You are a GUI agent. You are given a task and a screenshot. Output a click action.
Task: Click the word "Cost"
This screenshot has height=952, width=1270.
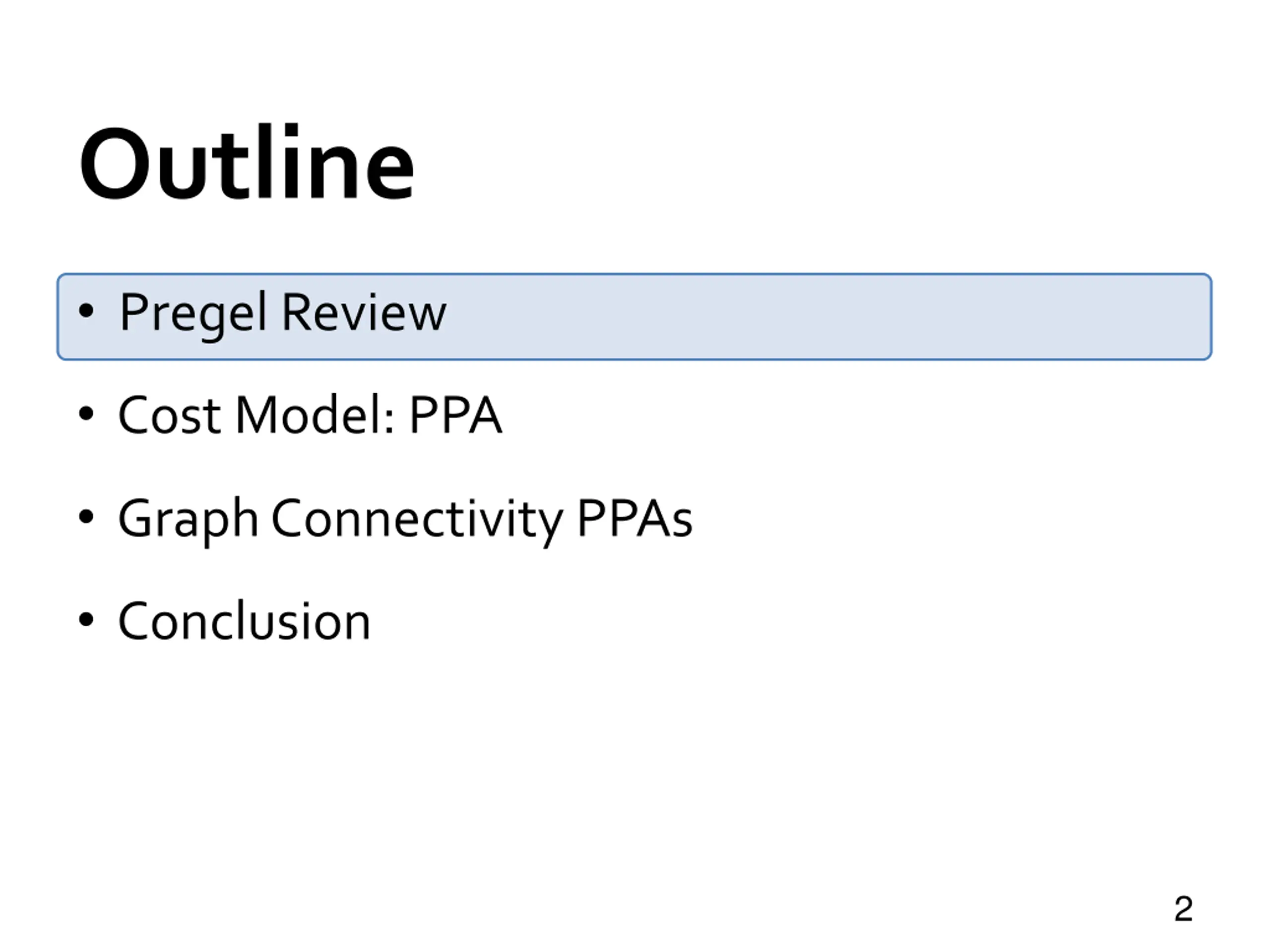[x=169, y=416]
